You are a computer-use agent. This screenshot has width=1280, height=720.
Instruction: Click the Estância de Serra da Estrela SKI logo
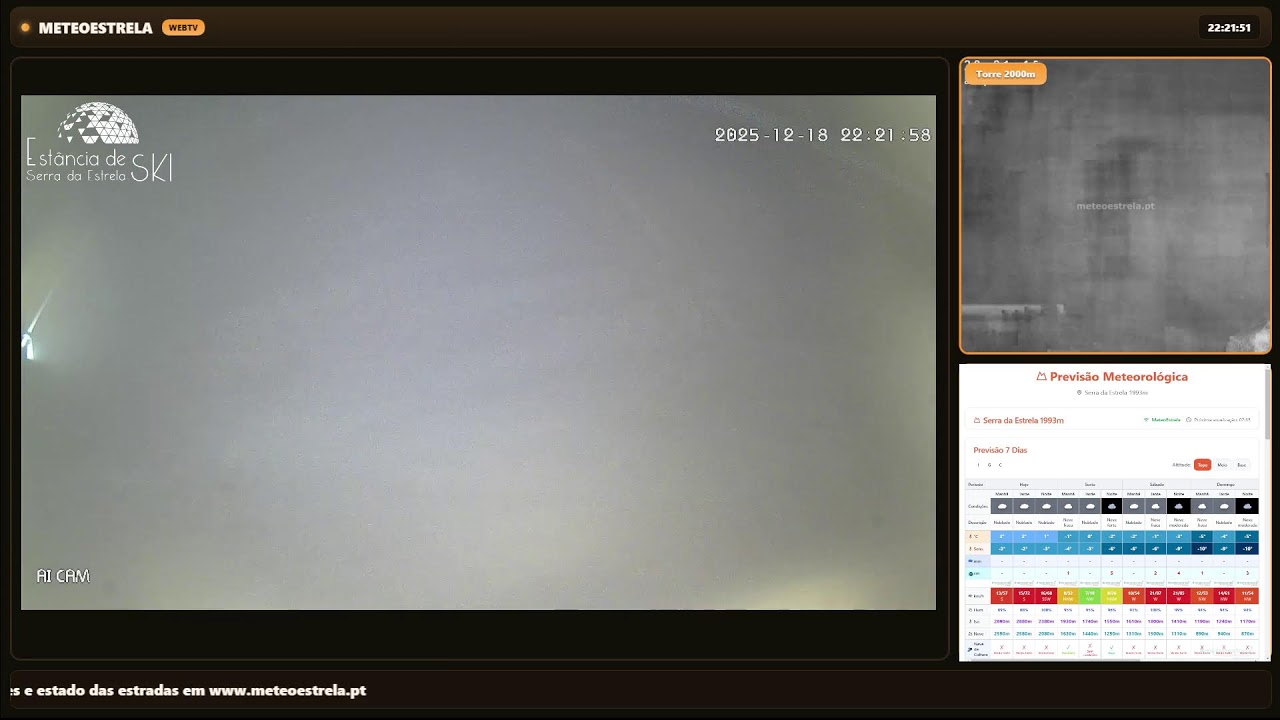[x=99, y=143]
